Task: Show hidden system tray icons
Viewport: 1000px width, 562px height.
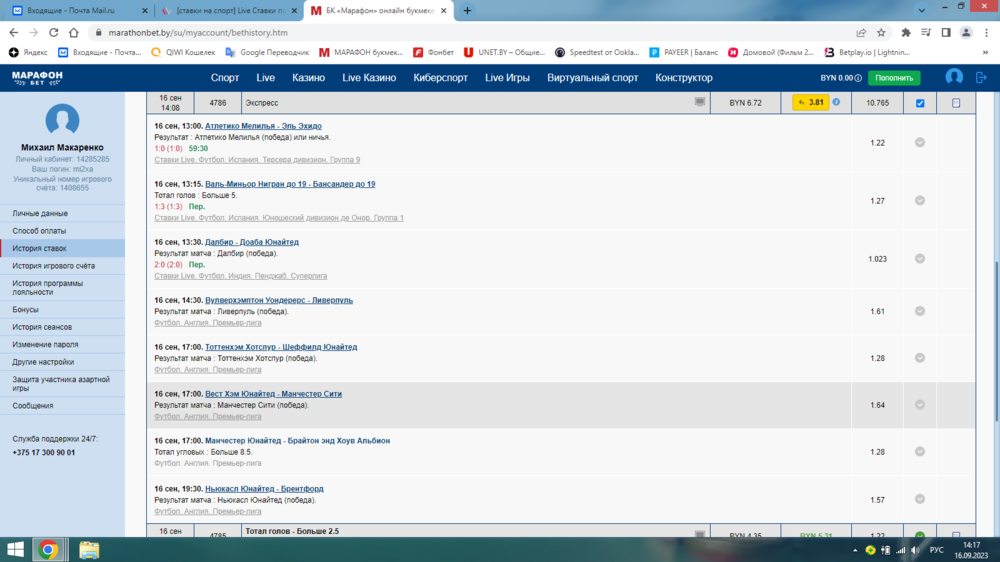Action: pos(852,549)
